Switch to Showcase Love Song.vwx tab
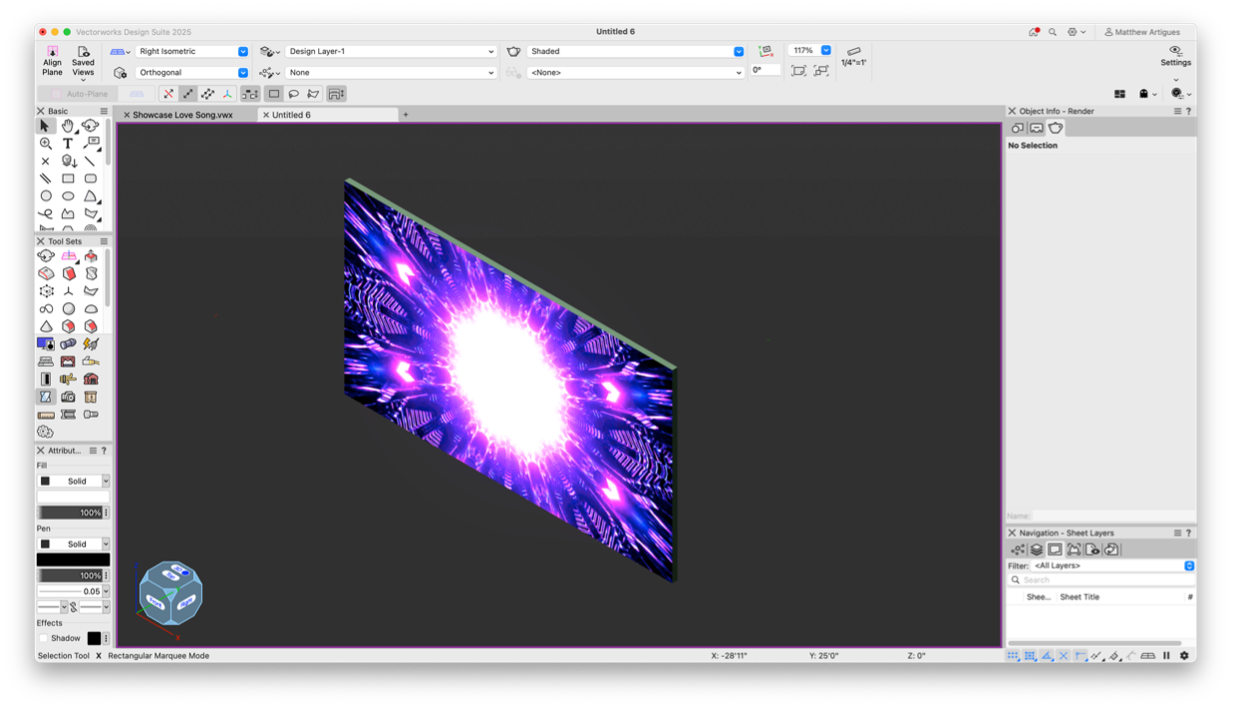This screenshot has width=1234, height=711. pos(183,115)
